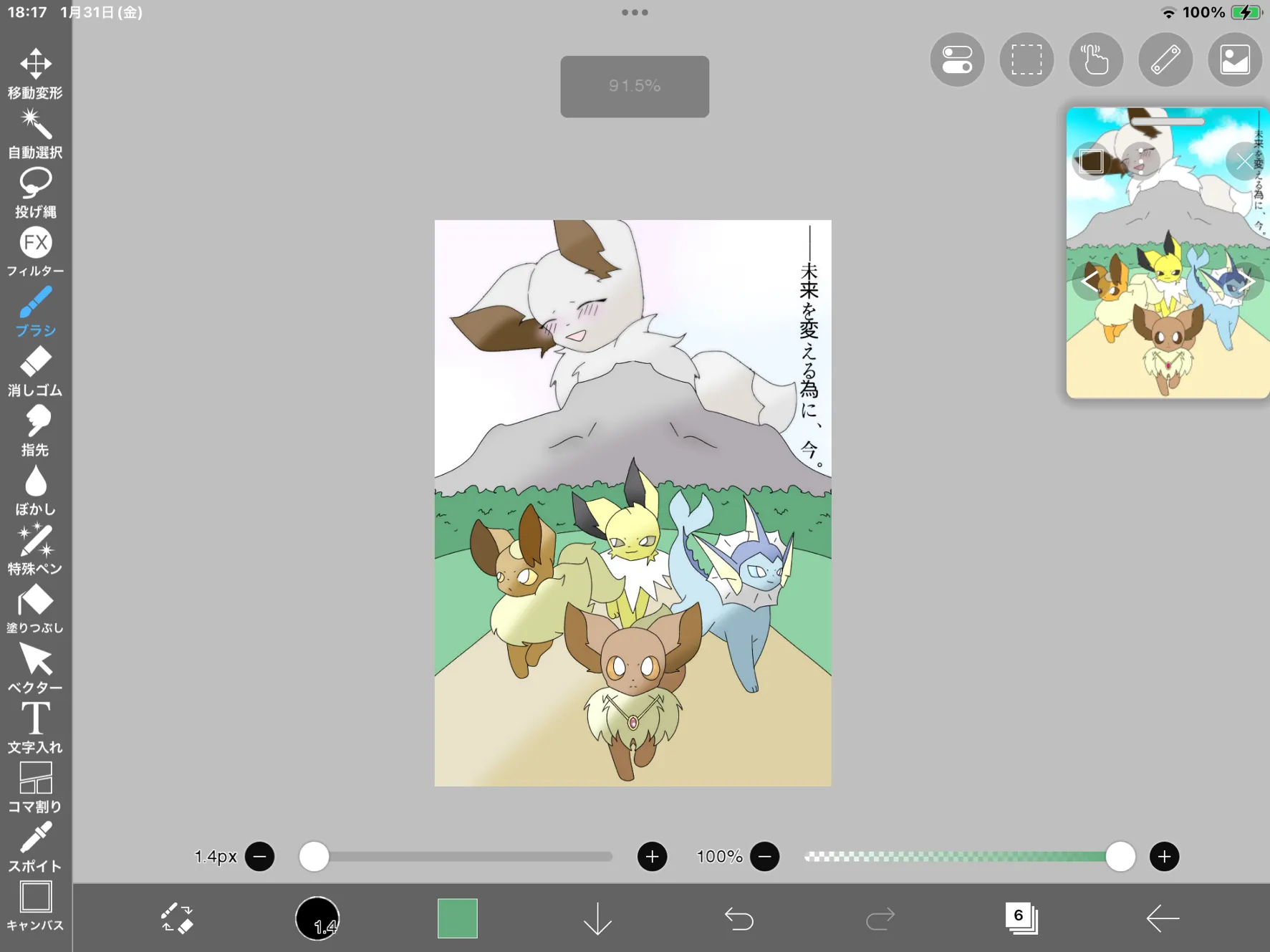Open the layers panel showing 6
Image resolution: width=1270 pixels, height=952 pixels.
pyautogui.click(x=1021, y=918)
